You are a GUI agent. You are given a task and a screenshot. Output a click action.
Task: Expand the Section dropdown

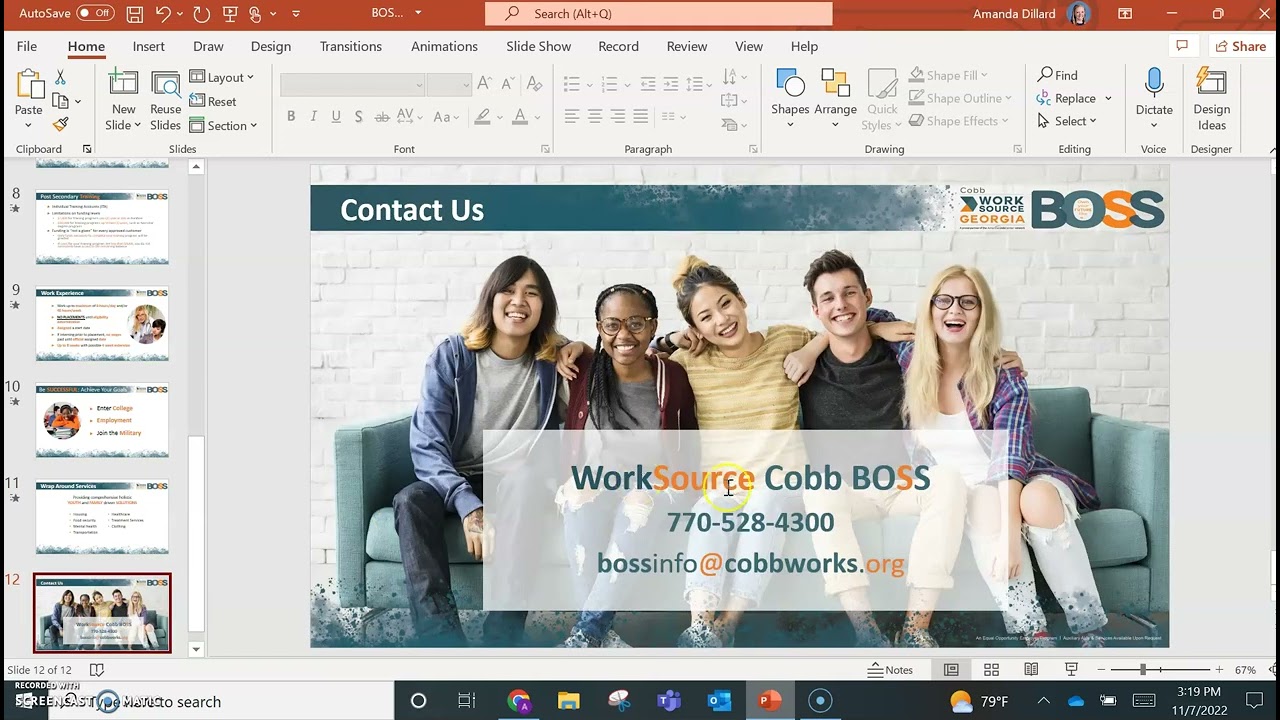coord(224,125)
